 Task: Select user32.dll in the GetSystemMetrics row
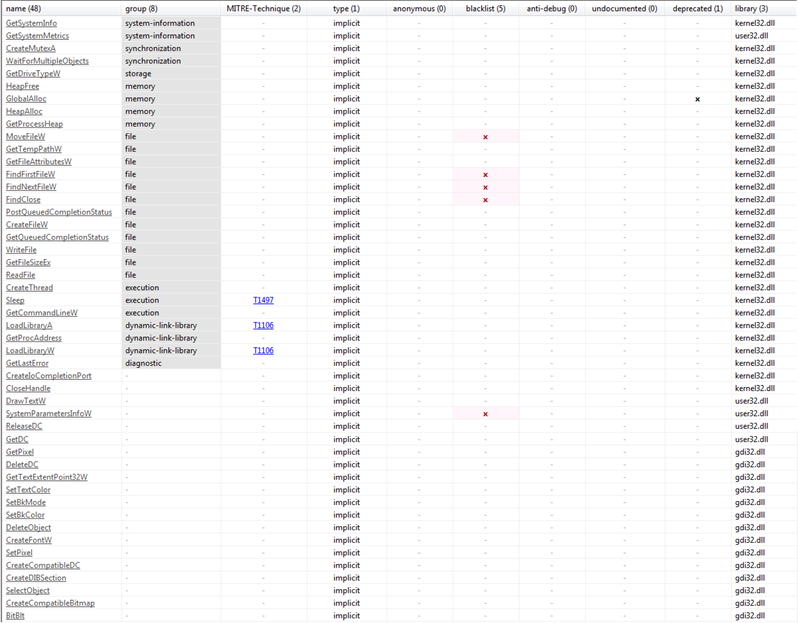point(751,36)
